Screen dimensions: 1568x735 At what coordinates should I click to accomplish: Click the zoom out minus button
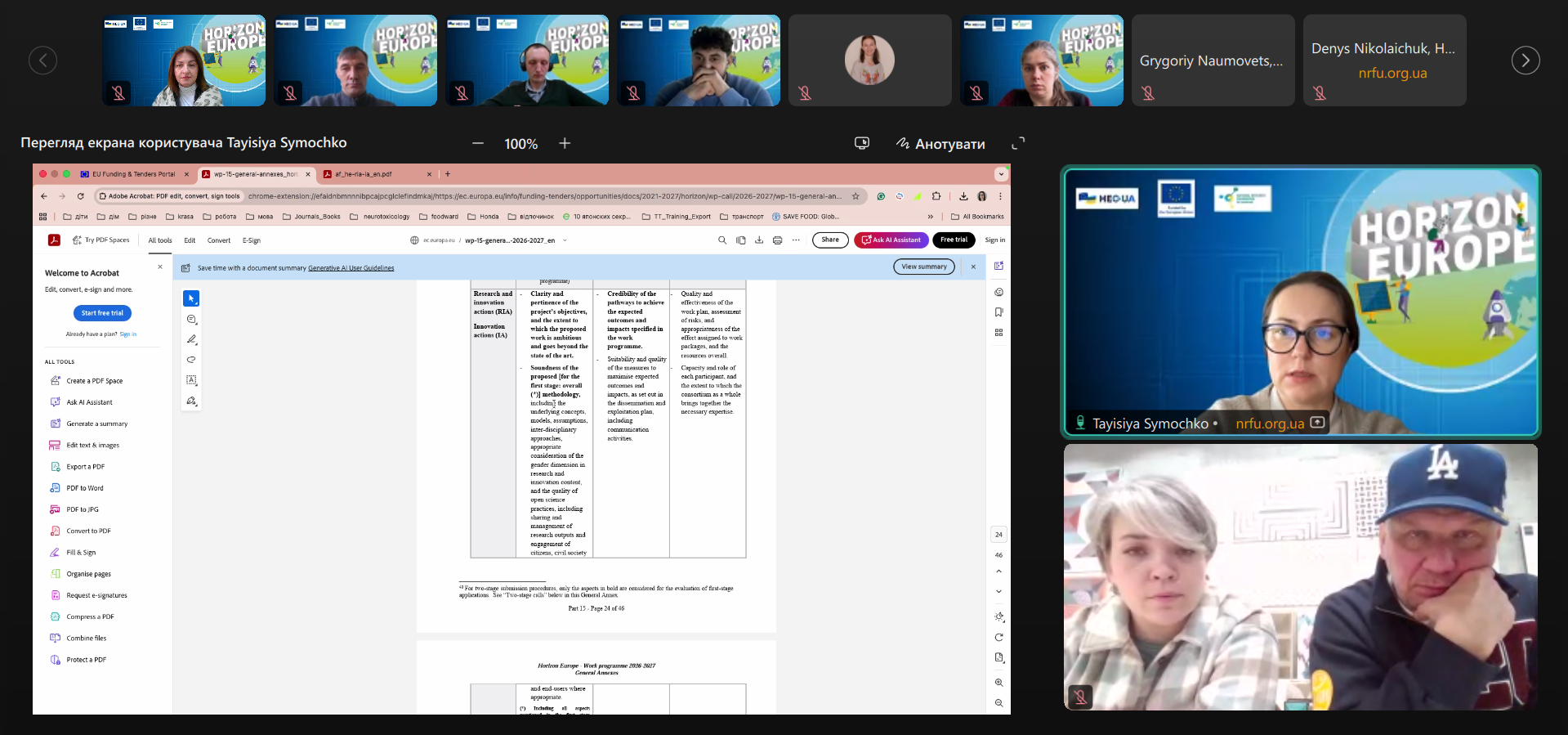pyautogui.click(x=478, y=143)
